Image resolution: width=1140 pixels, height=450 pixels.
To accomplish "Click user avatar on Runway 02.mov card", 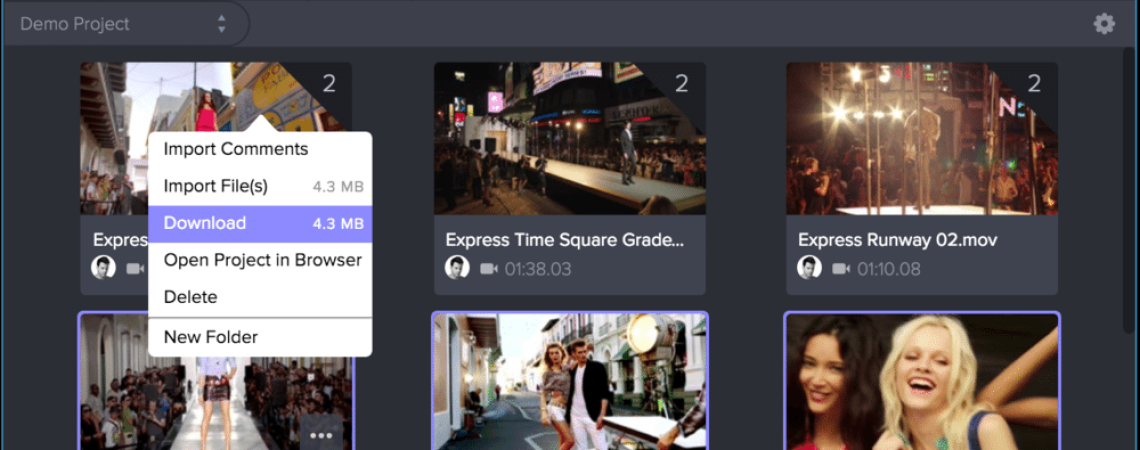I will pos(809,268).
